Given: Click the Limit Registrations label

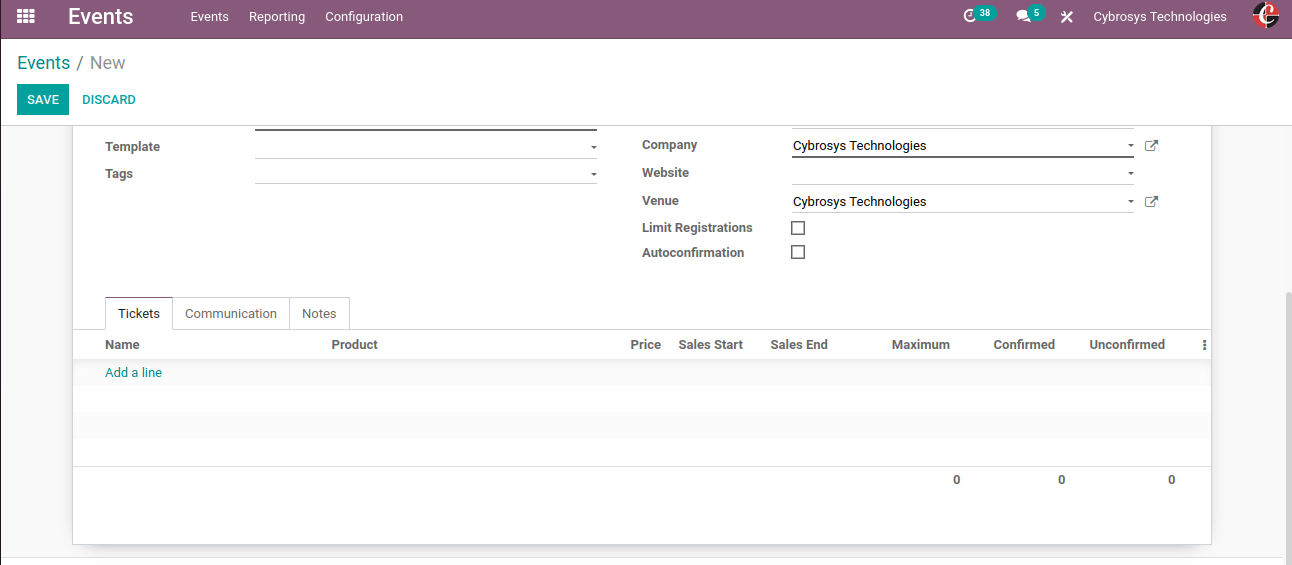Looking at the screenshot, I should [x=697, y=228].
